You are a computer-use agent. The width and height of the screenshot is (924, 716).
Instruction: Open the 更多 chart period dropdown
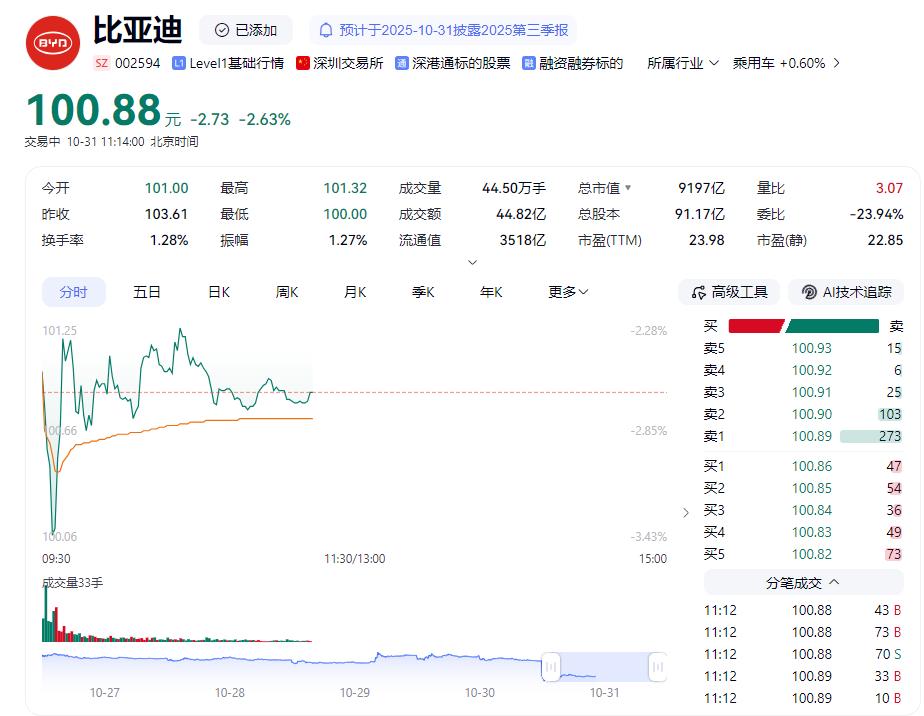(568, 292)
